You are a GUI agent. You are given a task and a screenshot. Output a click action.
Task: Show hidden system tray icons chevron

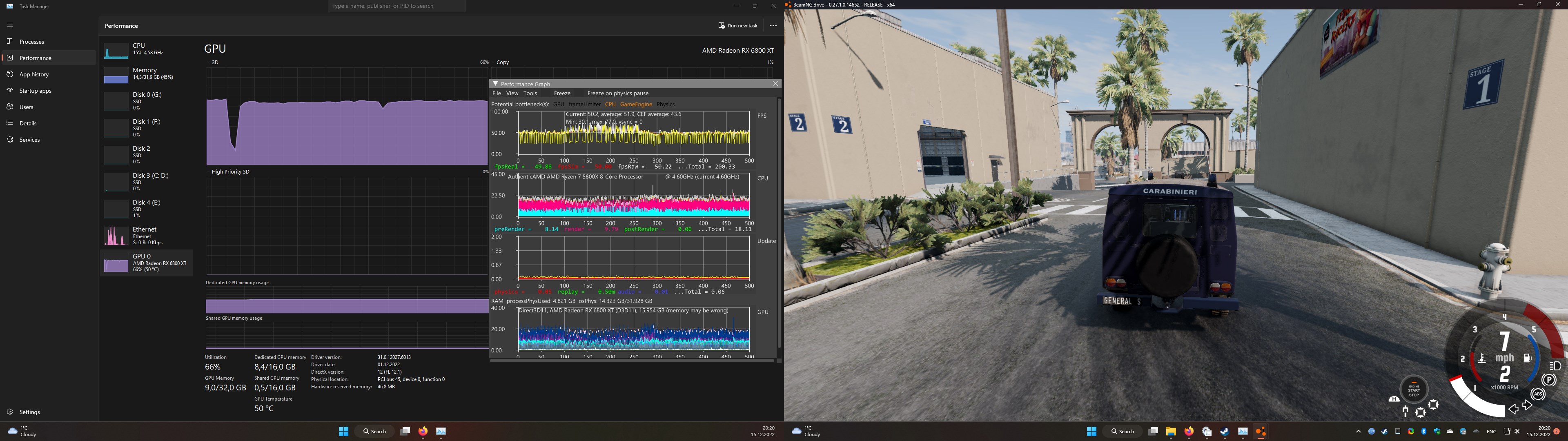1358,431
